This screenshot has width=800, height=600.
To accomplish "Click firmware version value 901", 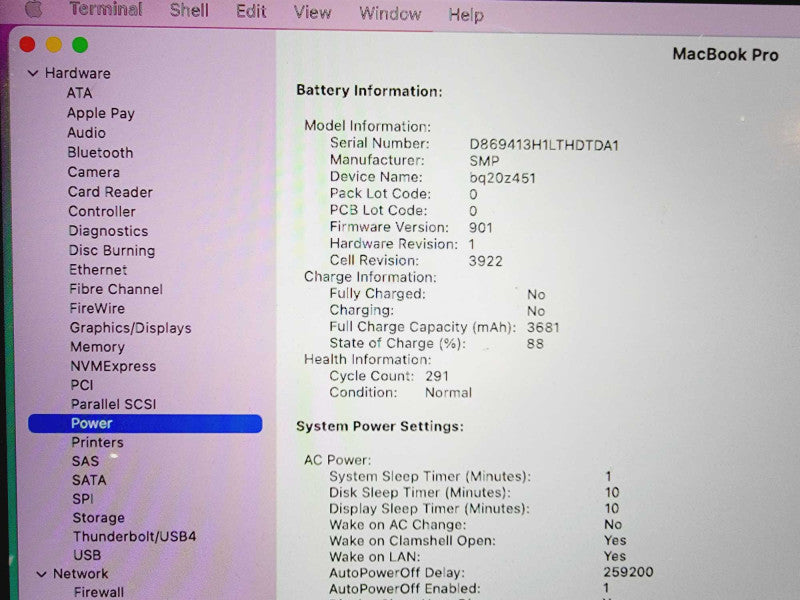I will coord(481,228).
